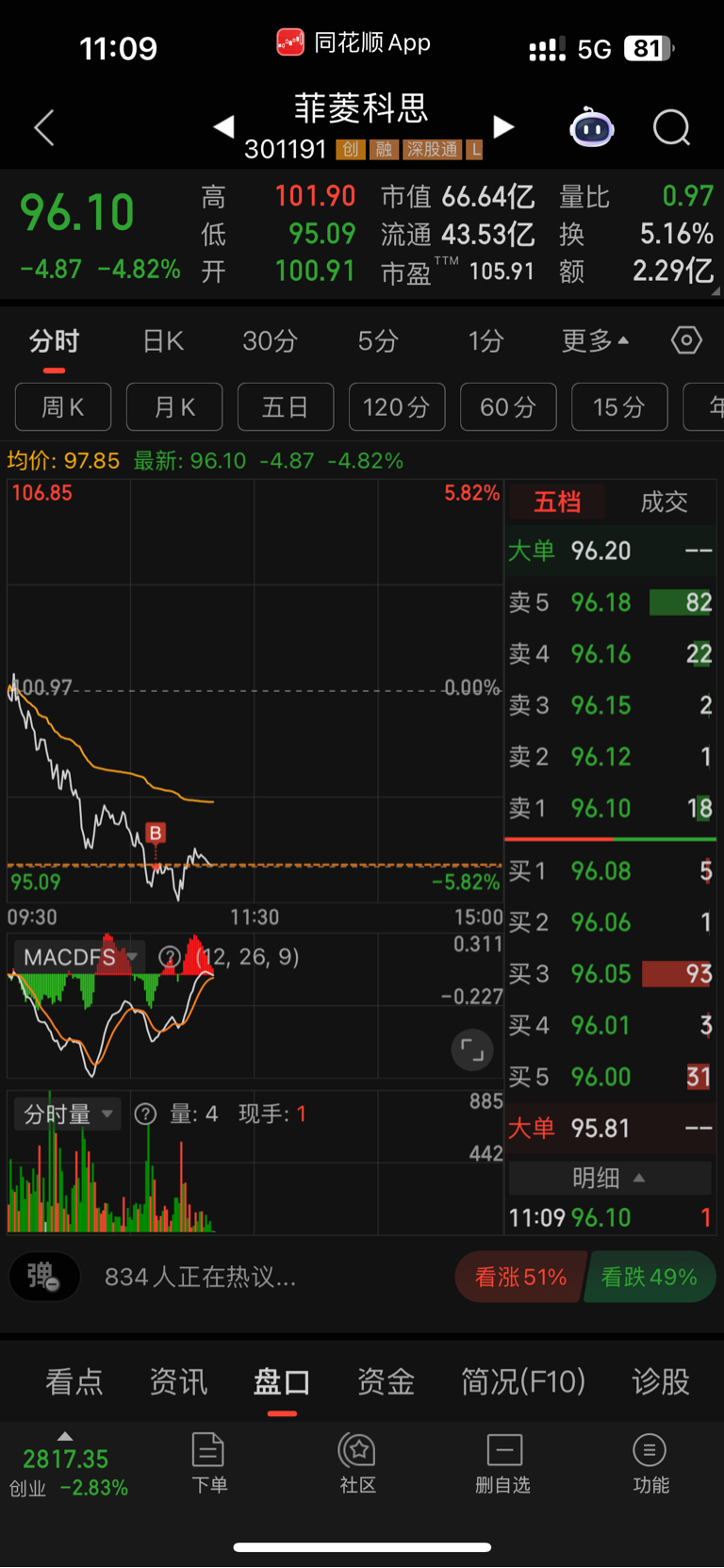Open the 分时量 indicator dropdown
This screenshot has height=1568, width=724.
tap(67, 1114)
